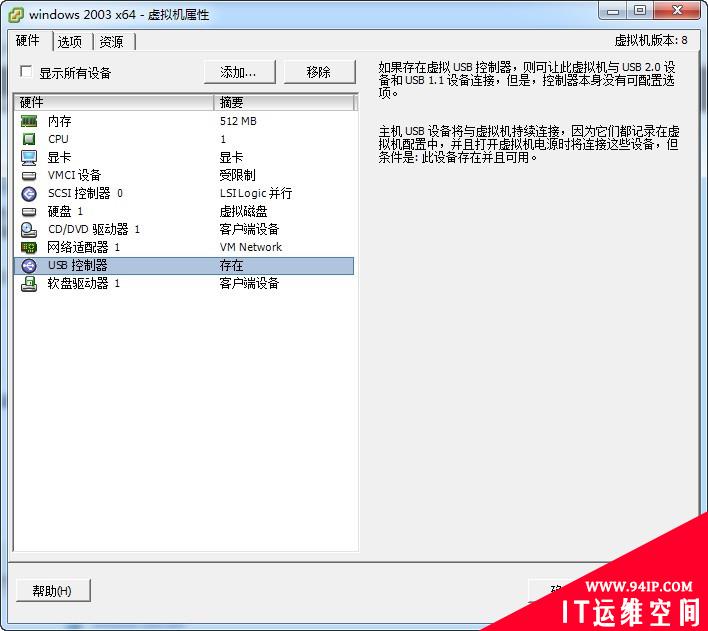The height and width of the screenshot is (631, 708).
Task: Select the VMCI 设备 row label
Action: pos(75,175)
